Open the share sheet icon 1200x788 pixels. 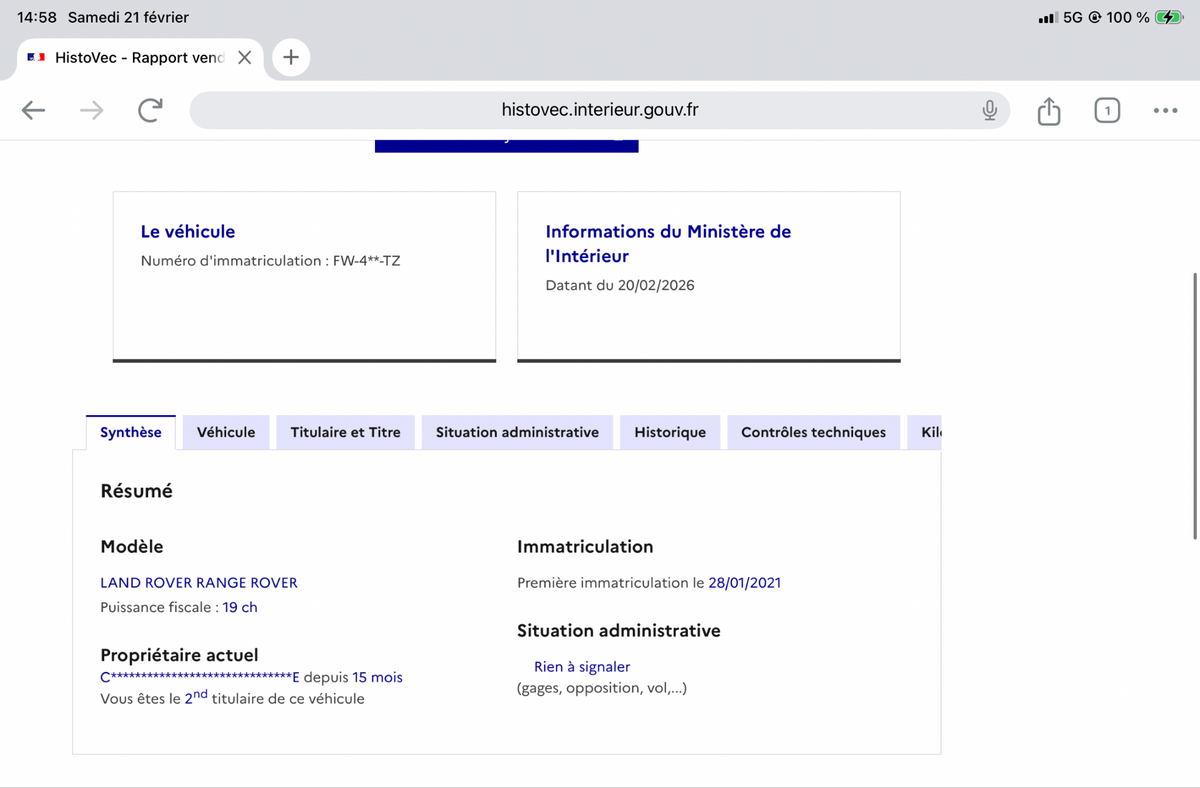tap(1048, 110)
